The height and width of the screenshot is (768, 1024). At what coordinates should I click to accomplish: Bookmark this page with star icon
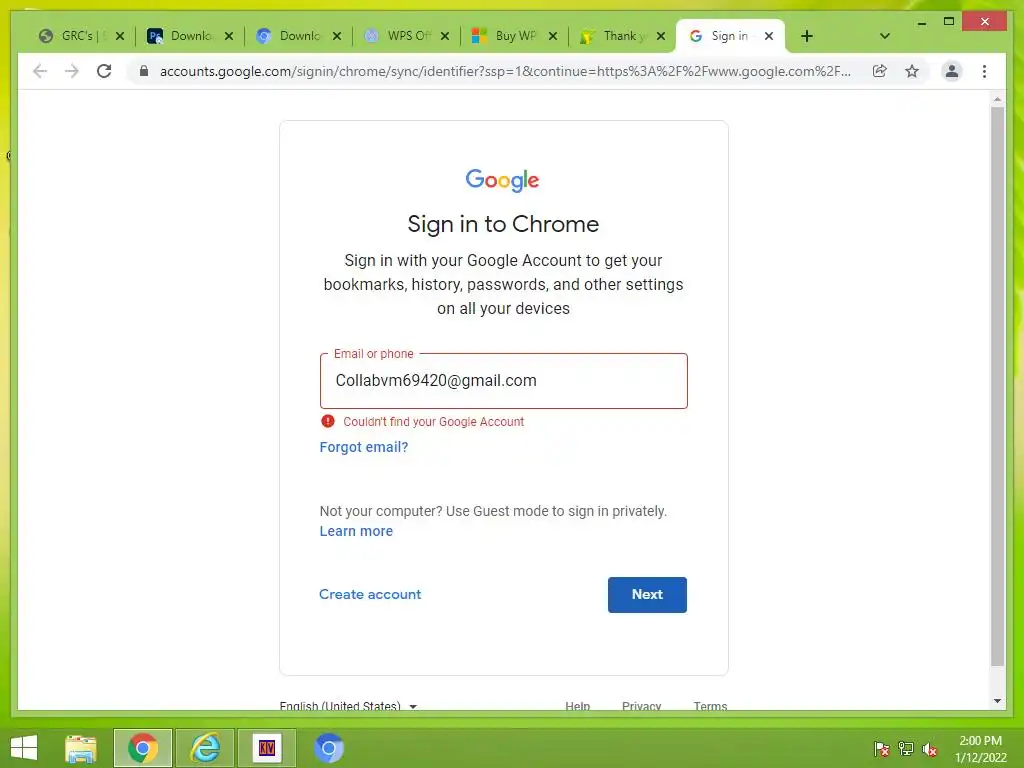[912, 71]
